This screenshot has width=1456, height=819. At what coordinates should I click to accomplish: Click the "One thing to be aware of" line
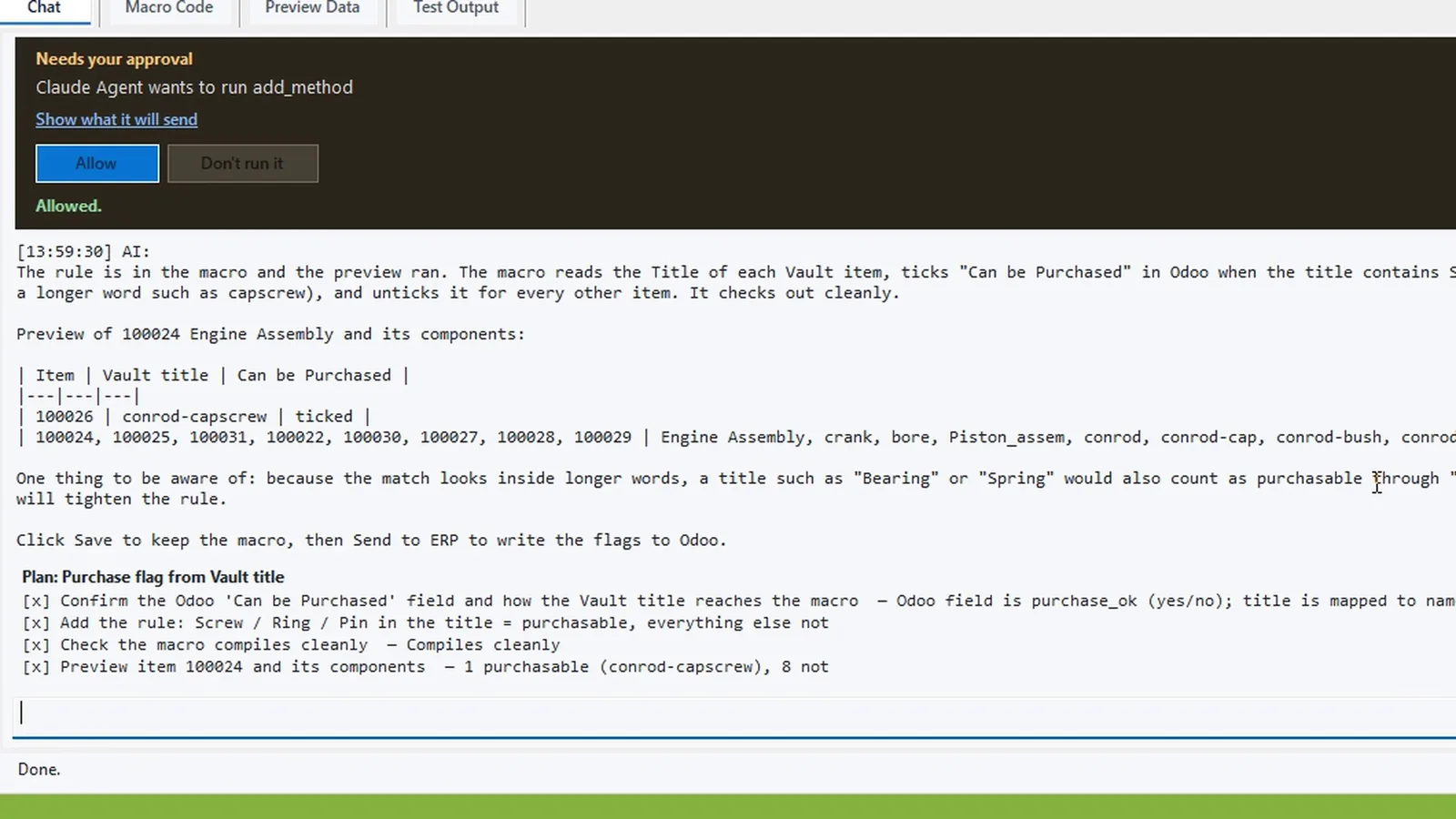click(736, 479)
